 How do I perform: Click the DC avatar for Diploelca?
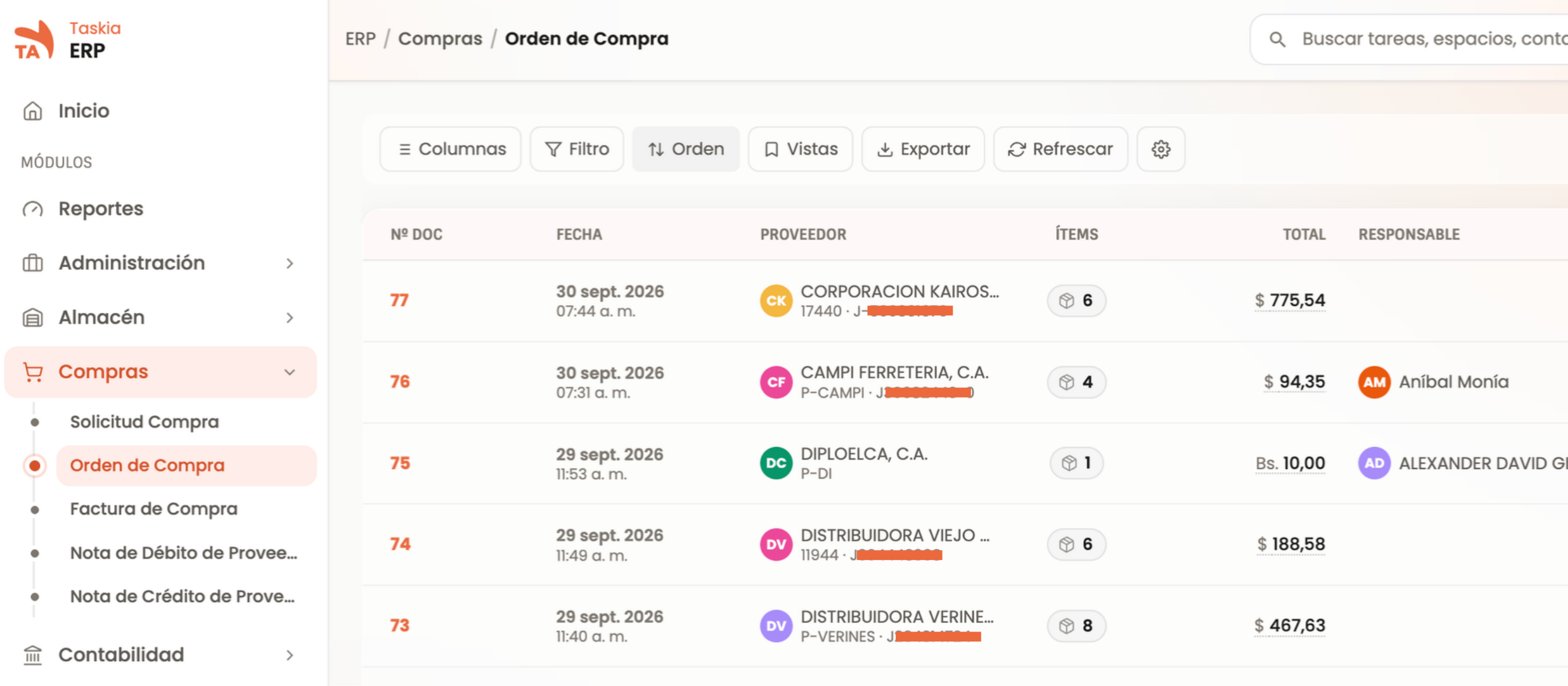(776, 463)
